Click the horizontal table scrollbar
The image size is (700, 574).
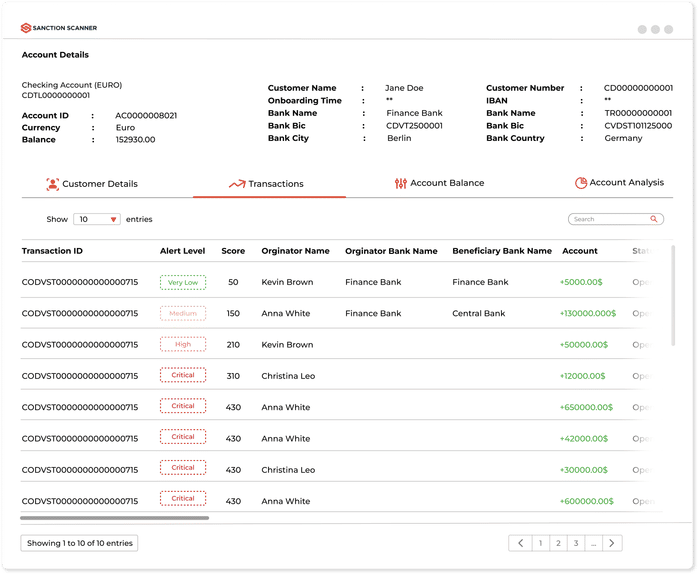pos(114,518)
